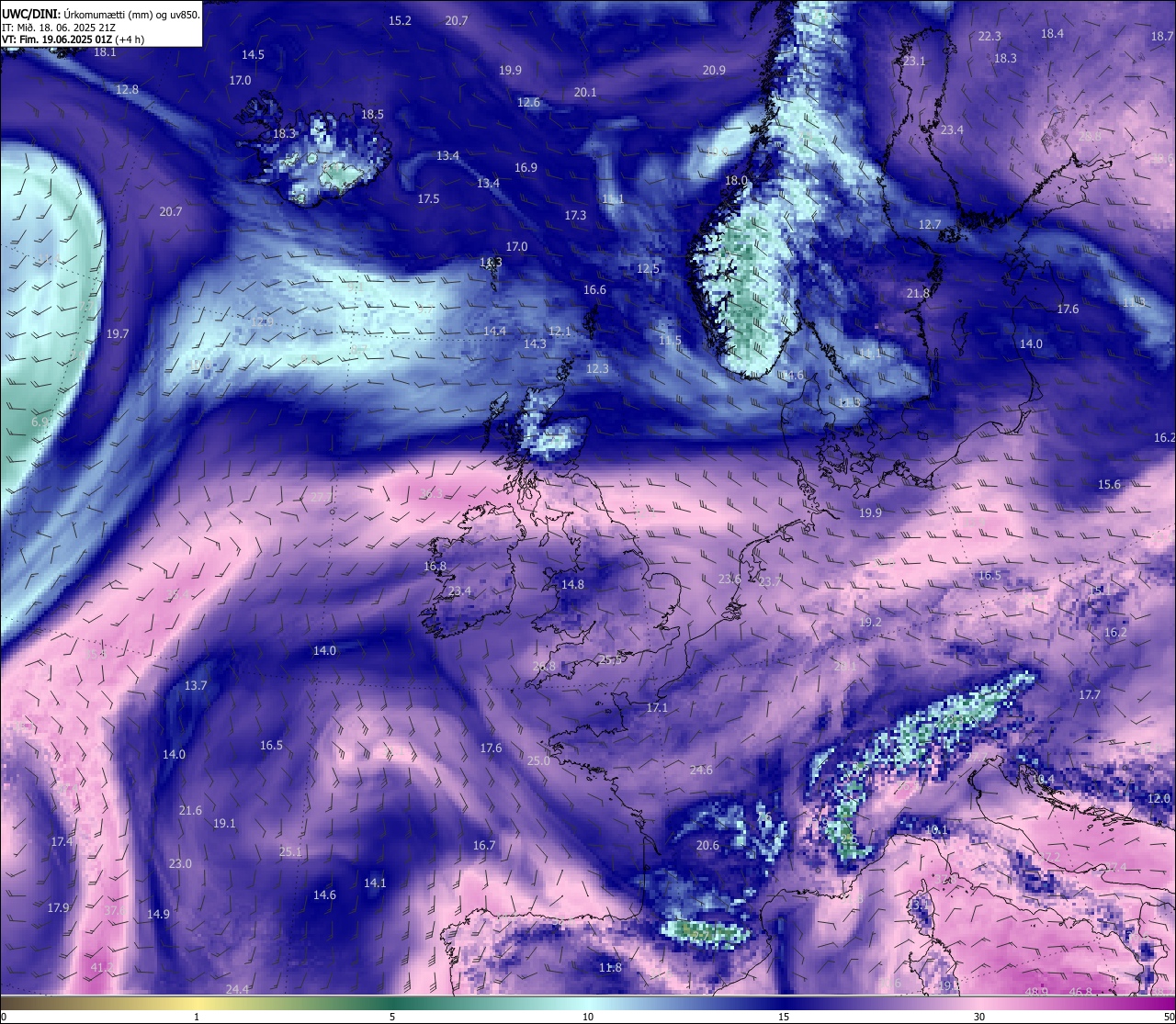
Task: Click the 17.1 map value
Action: (x=657, y=708)
